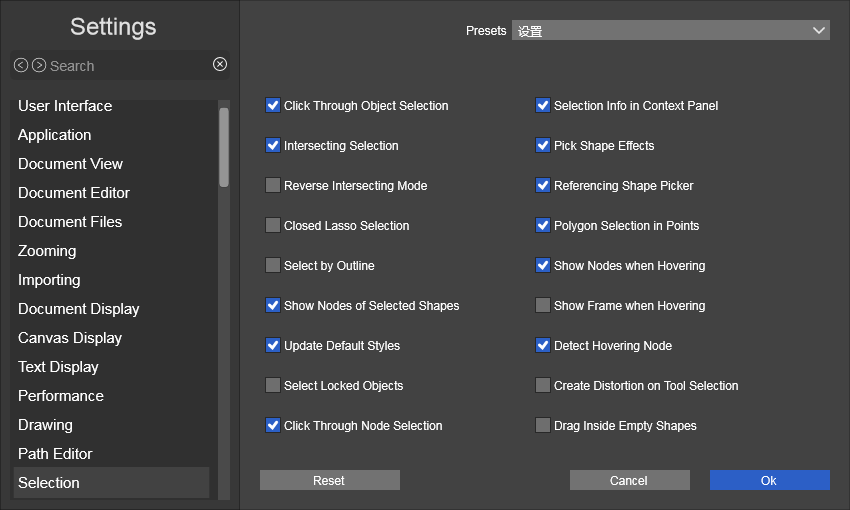This screenshot has width=850, height=510.
Task: Switch to Document View settings
Action: click(x=70, y=164)
